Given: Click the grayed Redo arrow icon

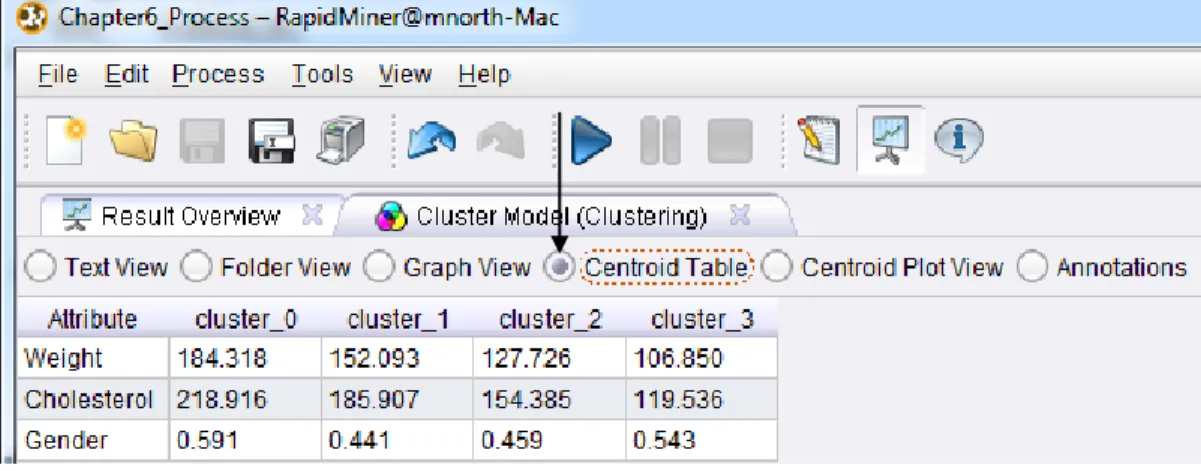Looking at the screenshot, I should click(x=501, y=141).
